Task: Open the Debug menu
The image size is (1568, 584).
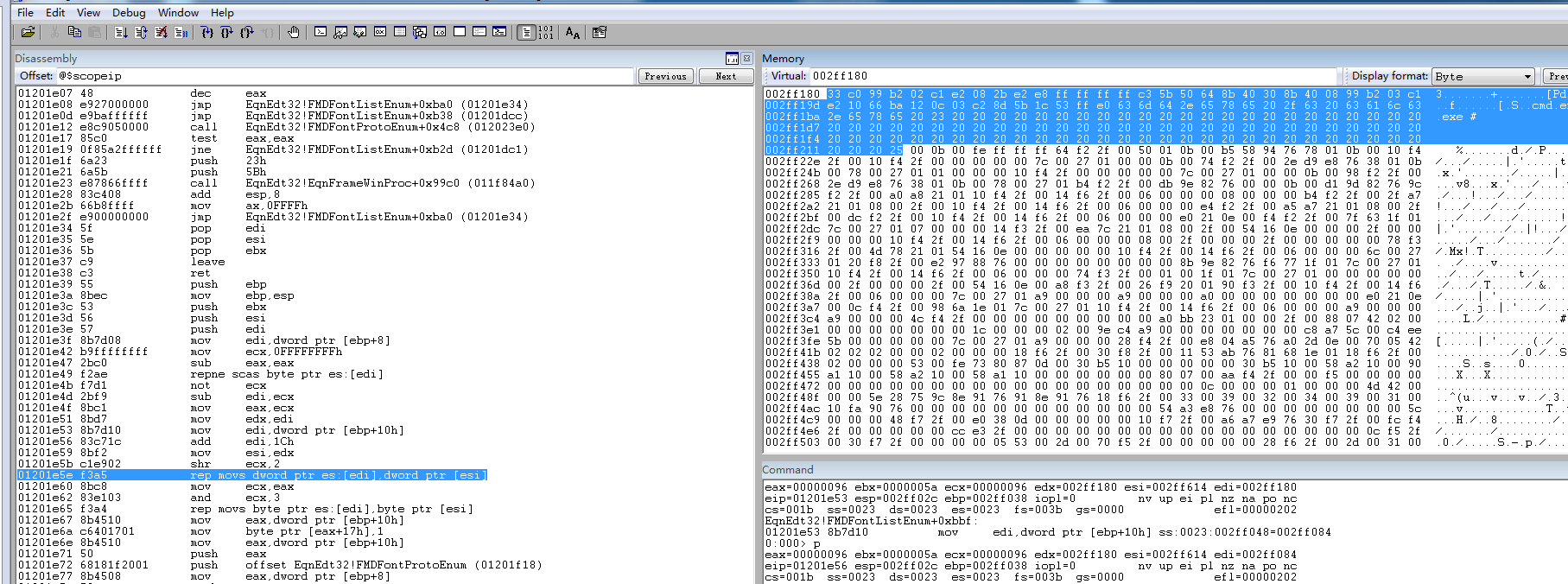Action: tap(129, 12)
